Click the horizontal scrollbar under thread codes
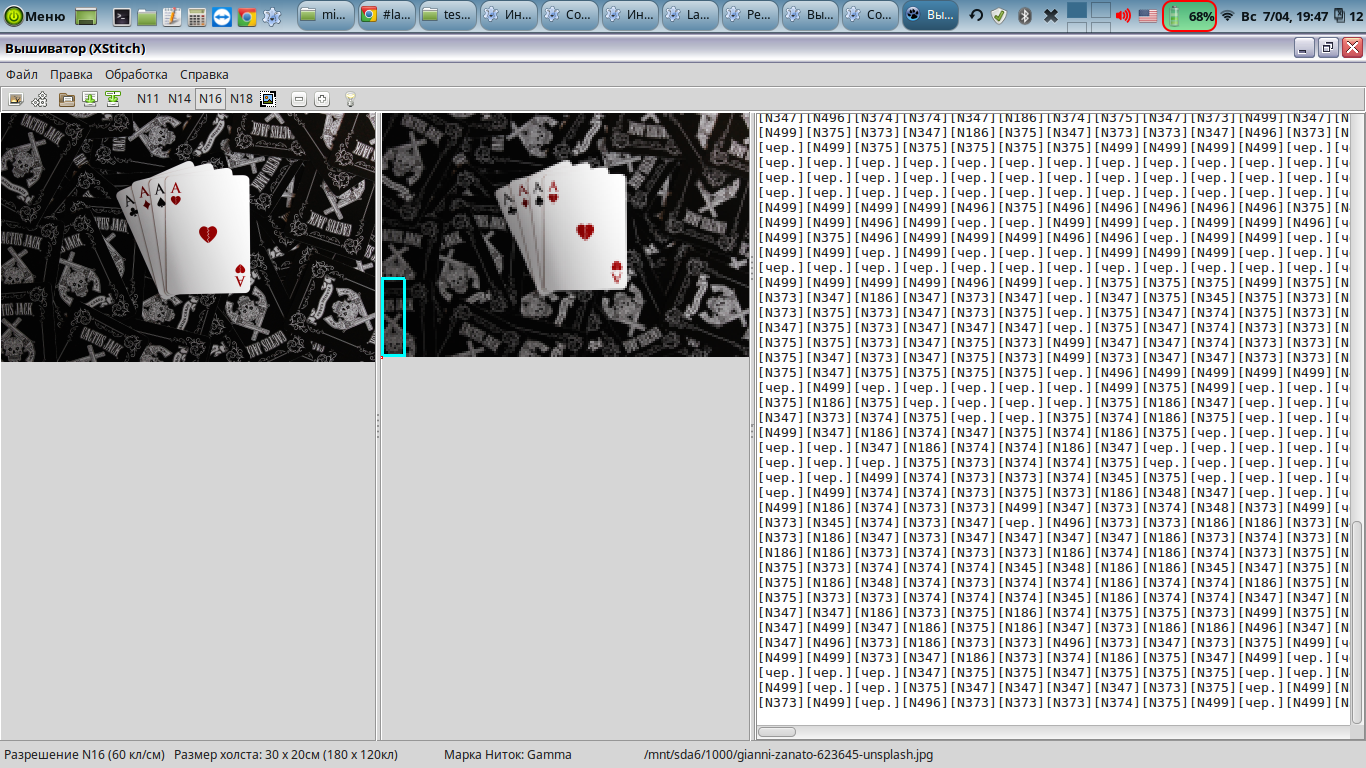The image size is (1366, 768). pos(777,732)
